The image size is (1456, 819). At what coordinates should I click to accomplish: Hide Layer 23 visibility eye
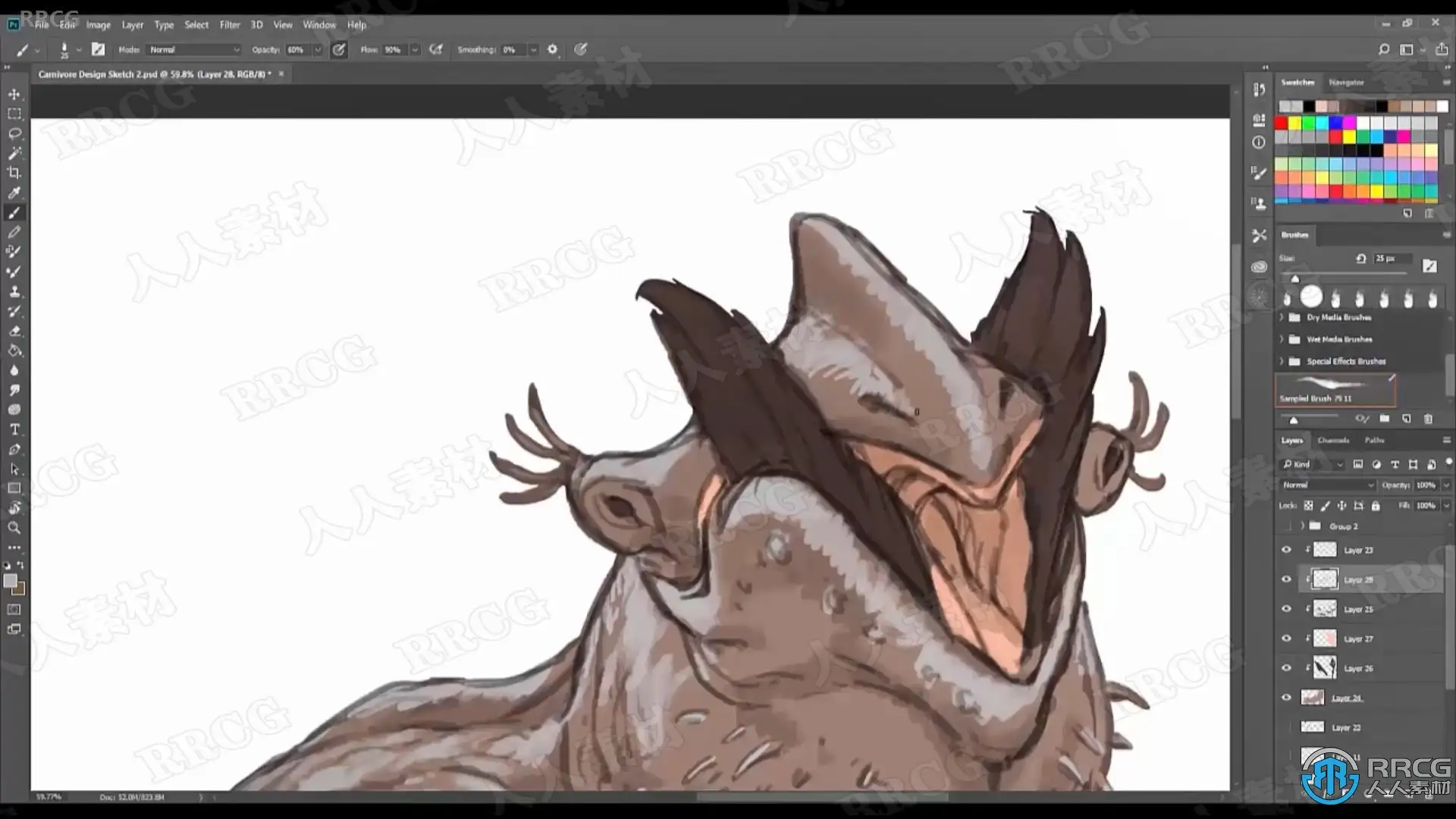(x=1286, y=550)
